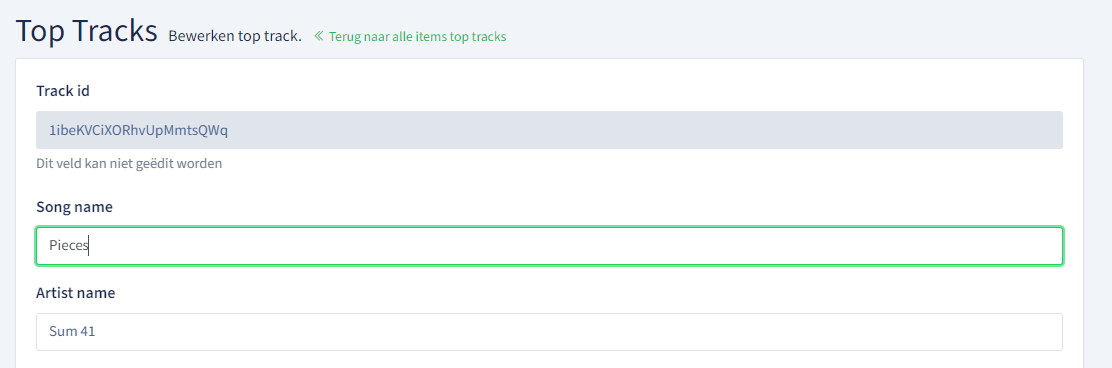Click the Song name label
This screenshot has width=1112, height=368.
pyautogui.click(x=74, y=207)
